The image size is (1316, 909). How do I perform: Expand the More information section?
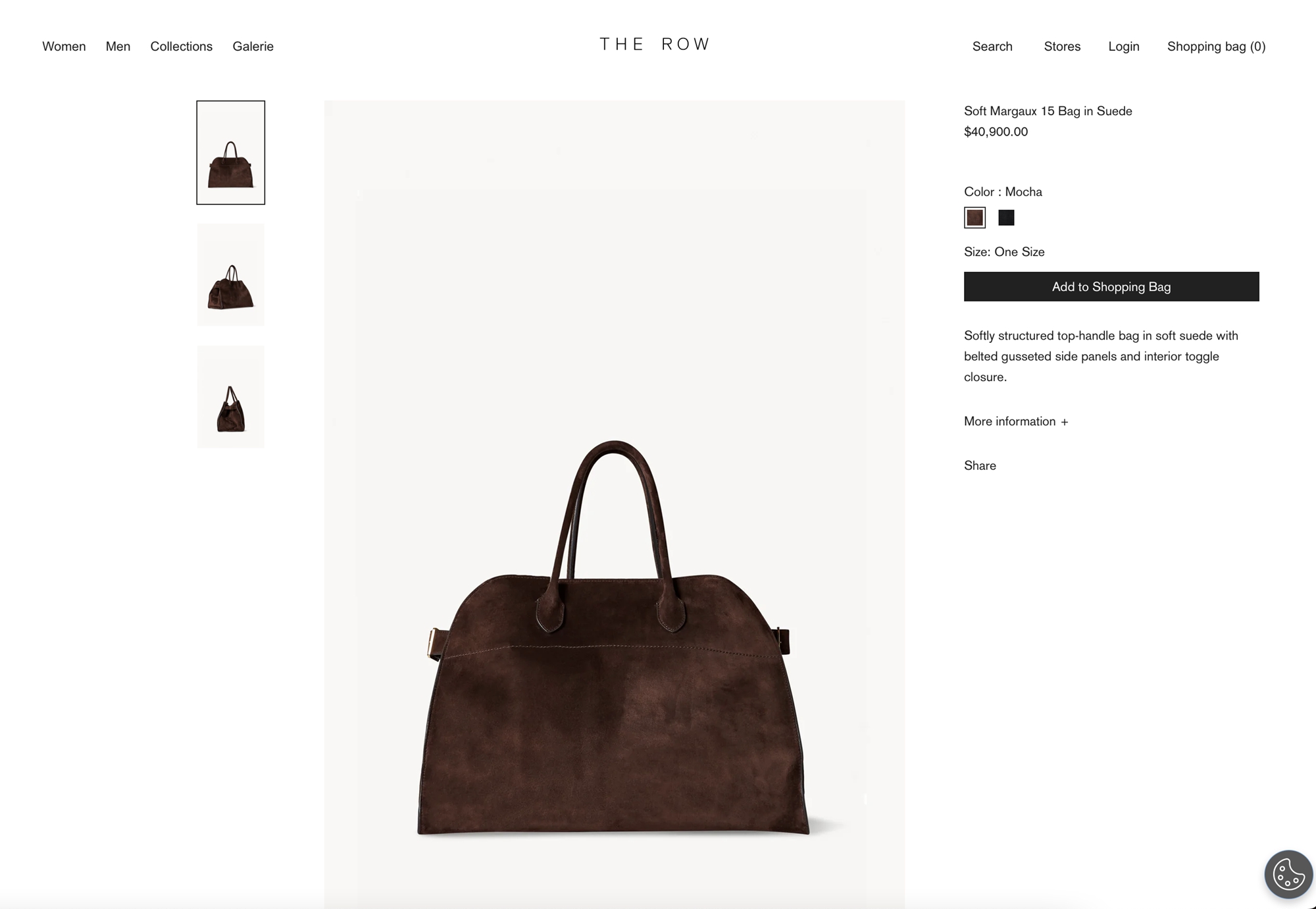pyautogui.click(x=1016, y=421)
